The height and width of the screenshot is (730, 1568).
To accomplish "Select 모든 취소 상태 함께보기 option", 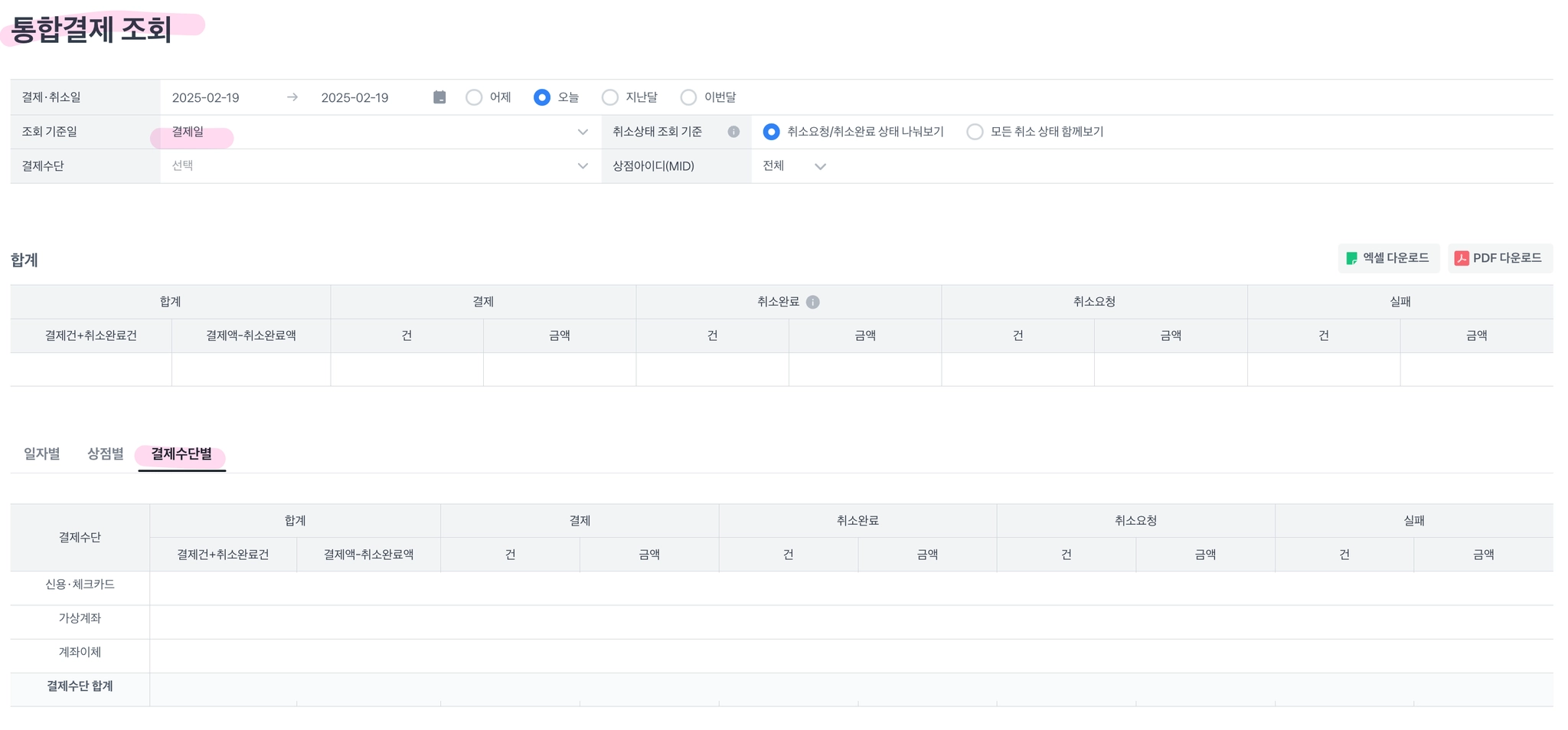I will (x=975, y=132).
